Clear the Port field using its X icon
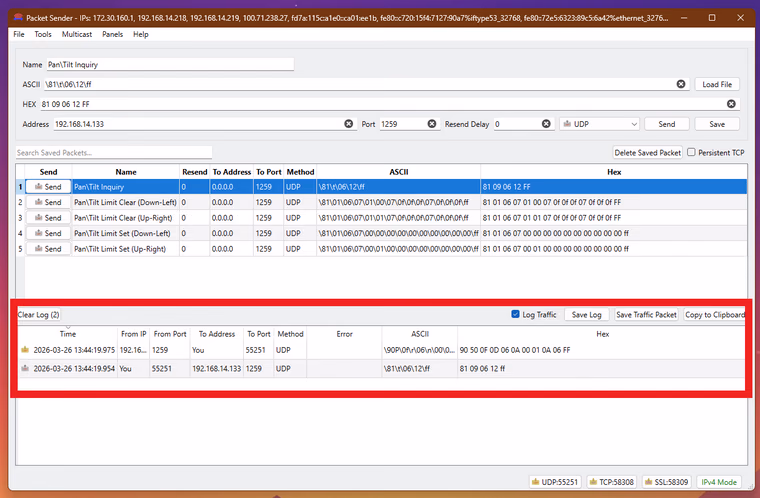The width and height of the screenshot is (760, 498). tap(431, 124)
